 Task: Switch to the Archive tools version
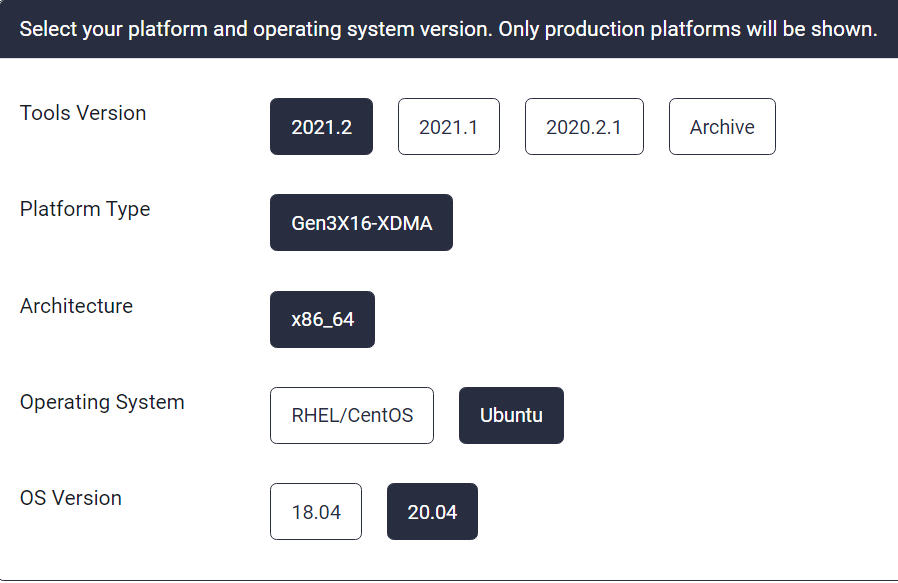[x=722, y=126]
